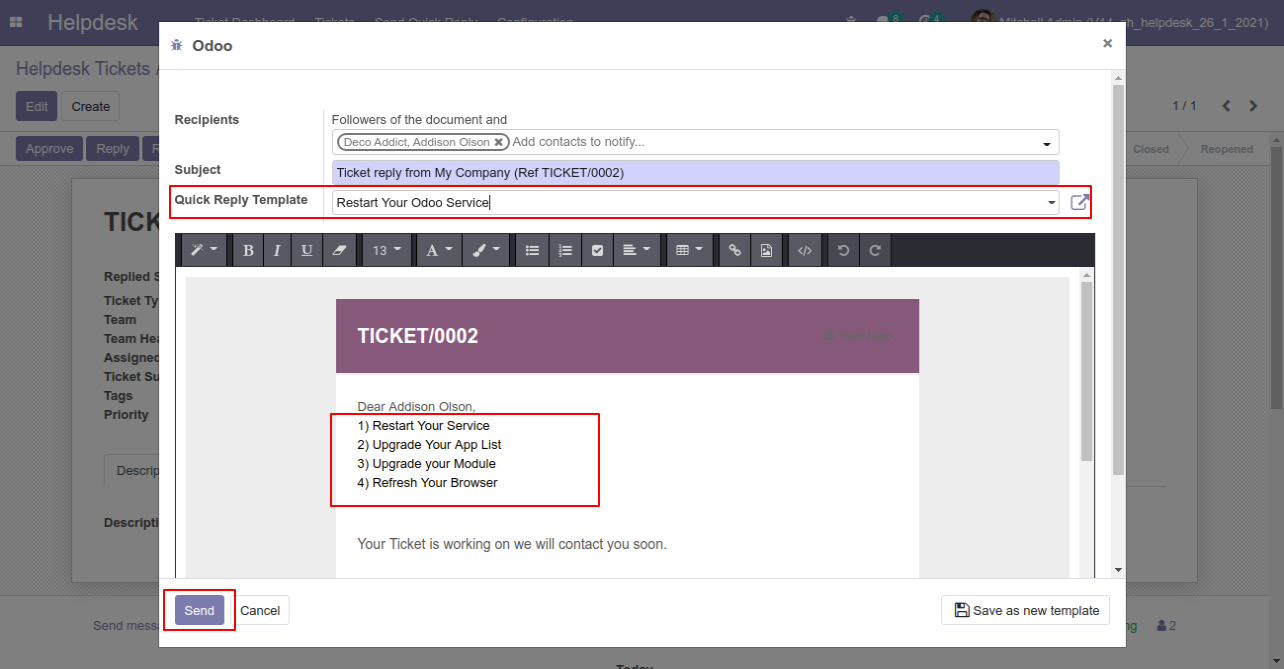The image size is (1284, 669).
Task: Click the followers count icon
Action: (1165, 626)
